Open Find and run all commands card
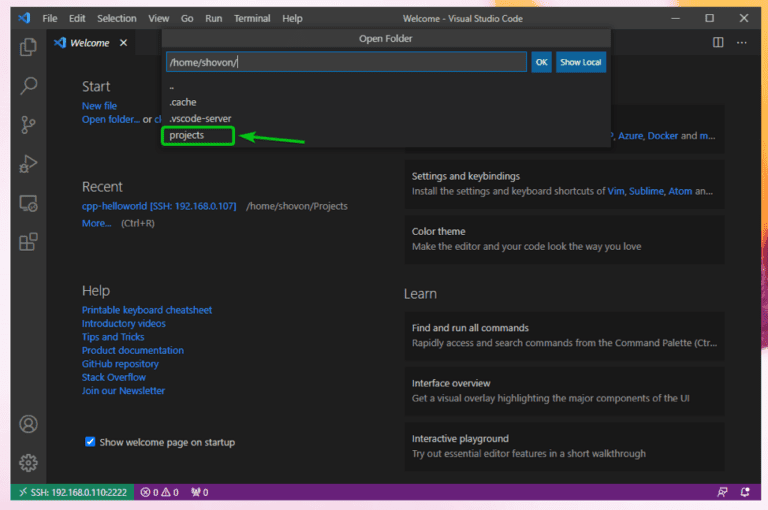 pyautogui.click(x=564, y=336)
